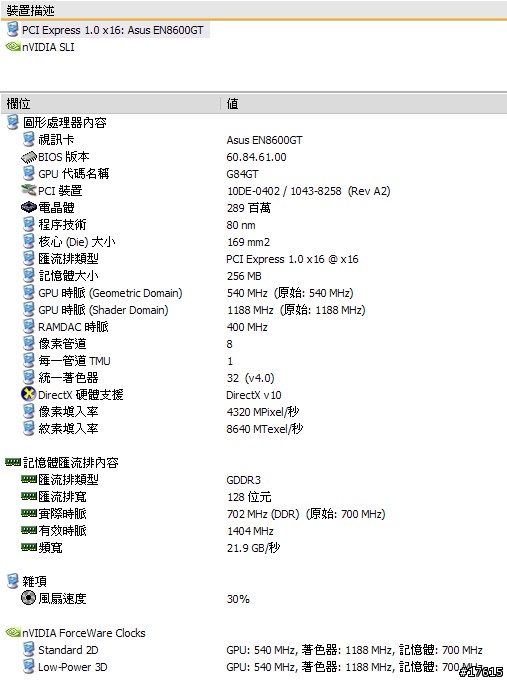Image resolution: width=507 pixels, height=680 pixels.
Task: Click the memory icon beside 有效時脈
Action: pyautogui.click(x=29, y=530)
